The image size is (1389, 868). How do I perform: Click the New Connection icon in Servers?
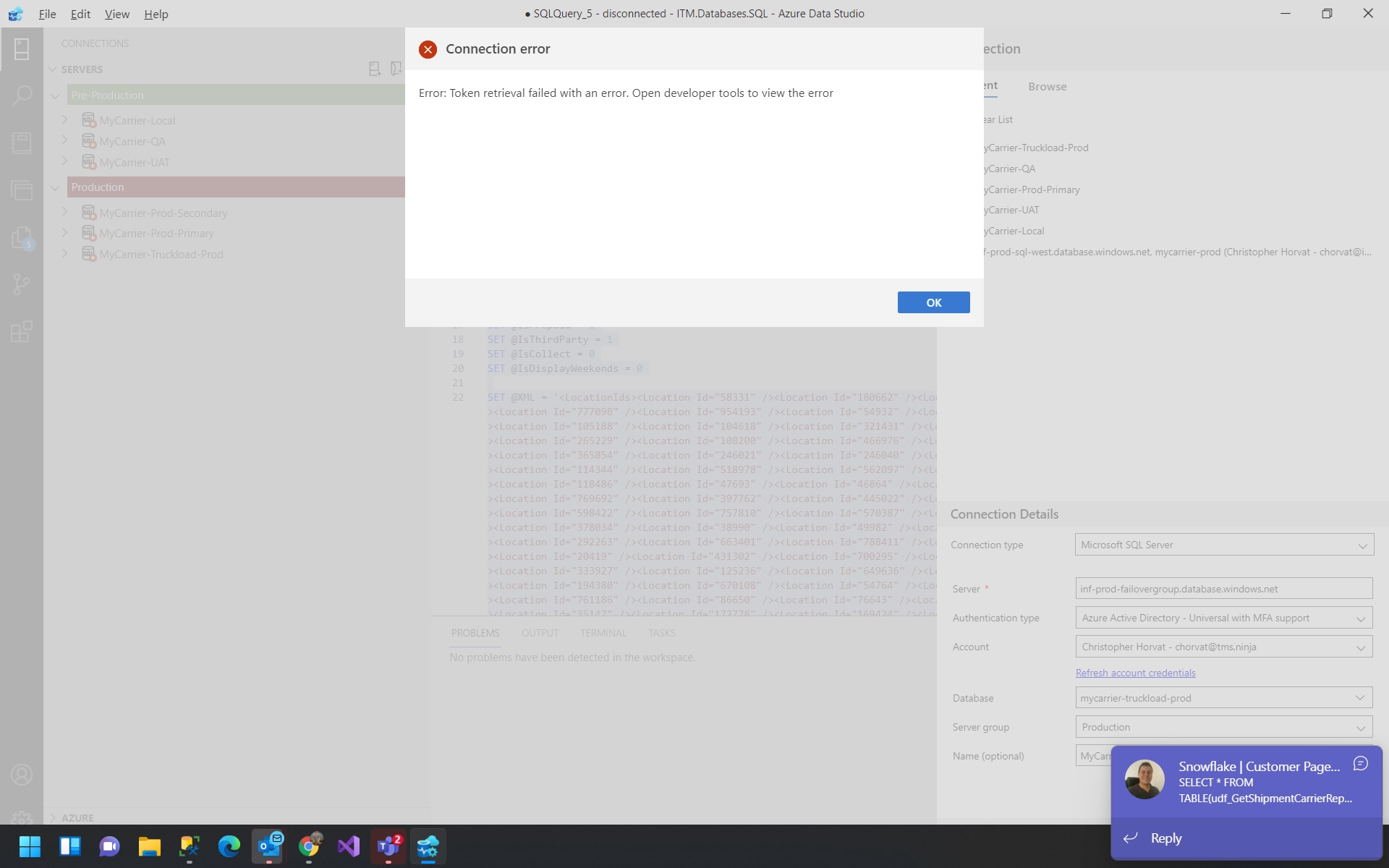click(374, 69)
